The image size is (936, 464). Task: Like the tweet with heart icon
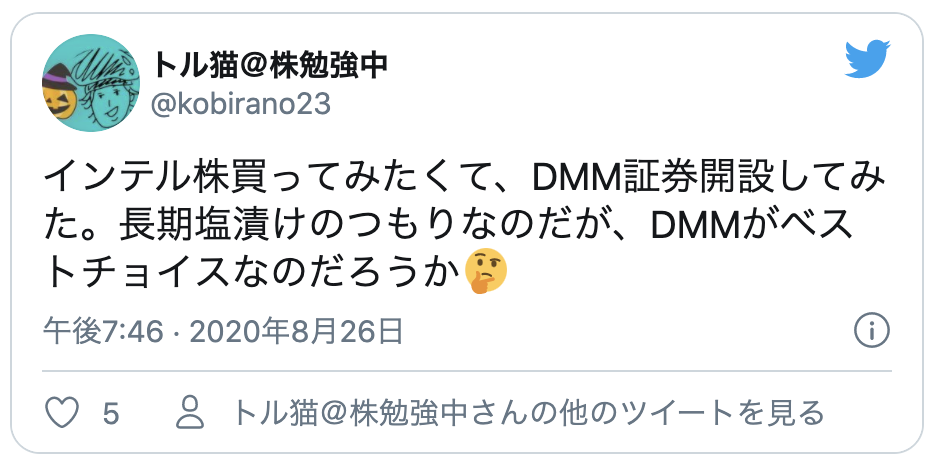[63, 412]
